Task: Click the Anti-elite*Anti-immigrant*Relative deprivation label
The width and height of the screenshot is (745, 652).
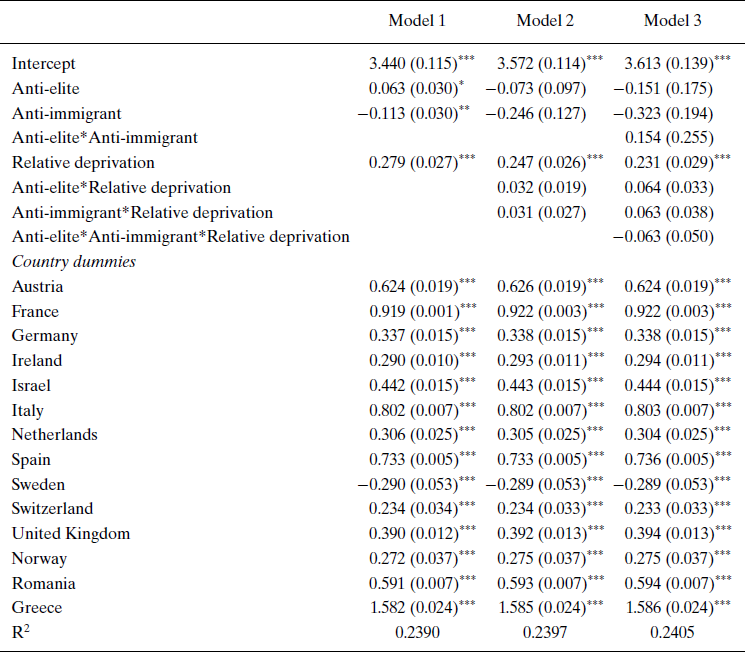Action: [181, 236]
